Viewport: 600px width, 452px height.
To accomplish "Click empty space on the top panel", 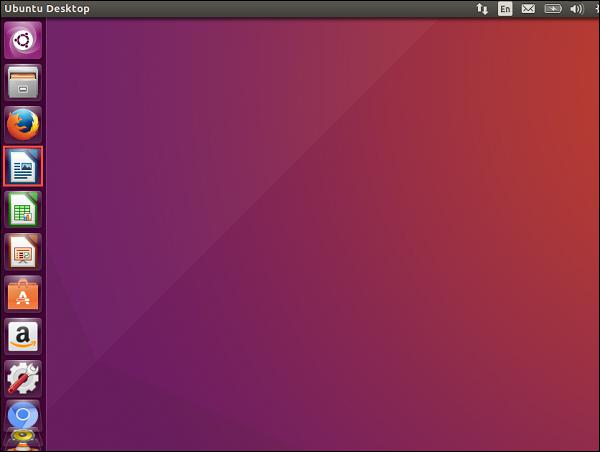I will [300, 9].
